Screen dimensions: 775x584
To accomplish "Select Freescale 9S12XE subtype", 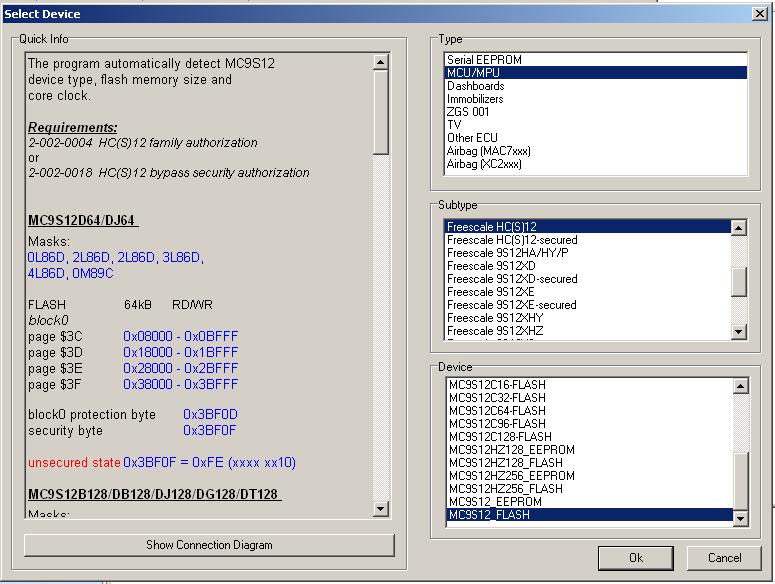I will point(588,292).
